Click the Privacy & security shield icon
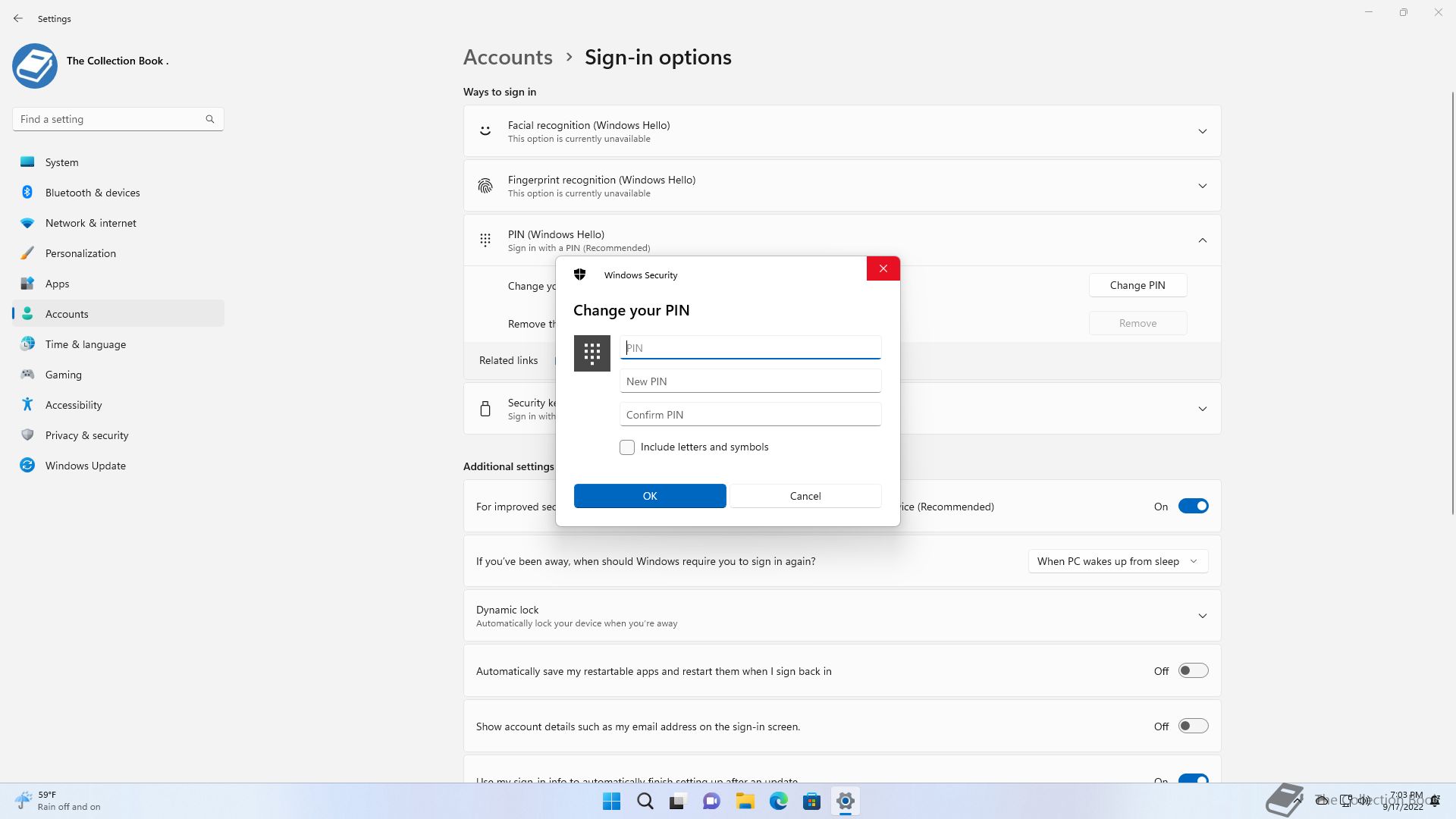Screen dimensions: 1456x819 point(27,435)
